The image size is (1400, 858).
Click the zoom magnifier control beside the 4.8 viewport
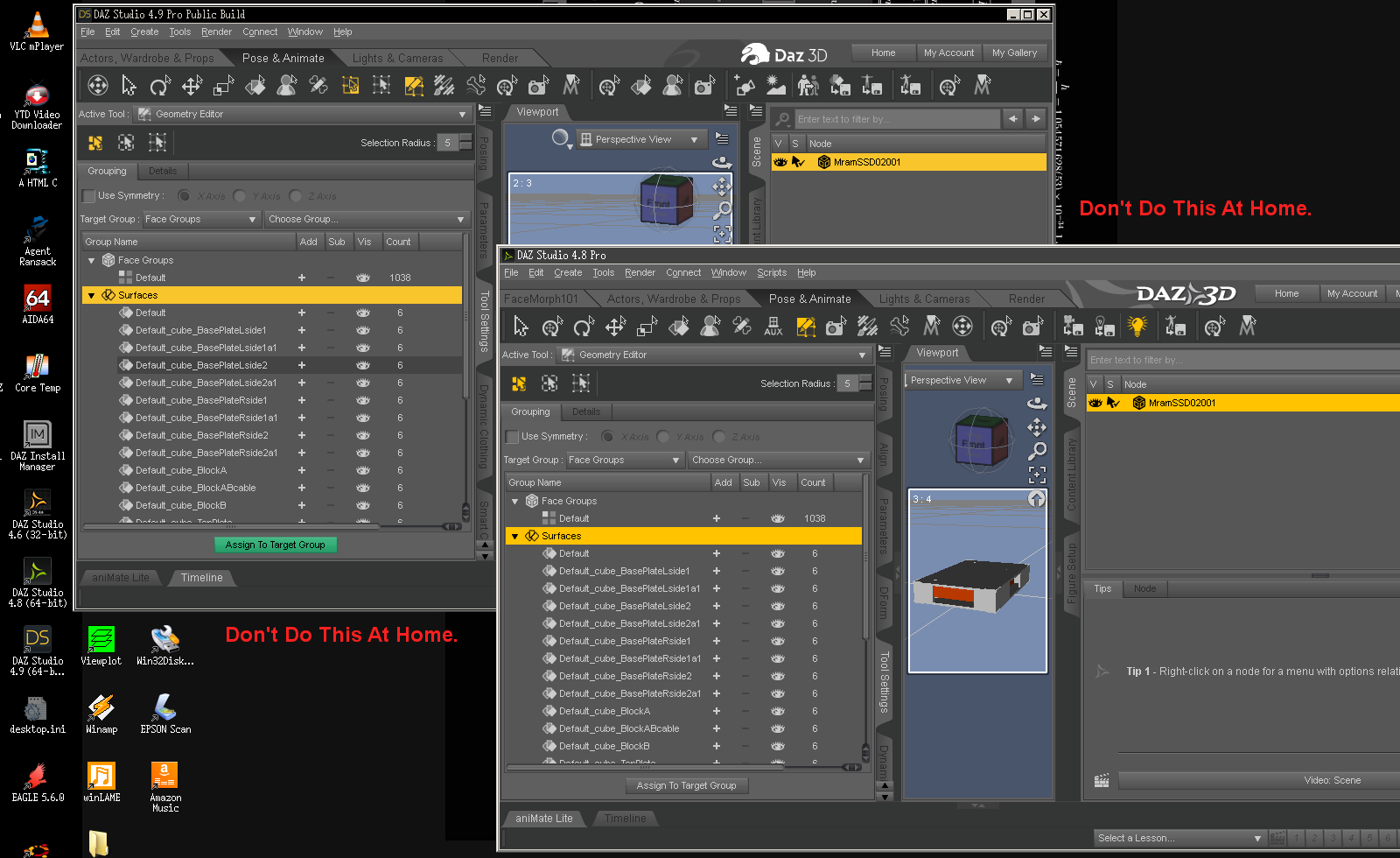click(1037, 451)
